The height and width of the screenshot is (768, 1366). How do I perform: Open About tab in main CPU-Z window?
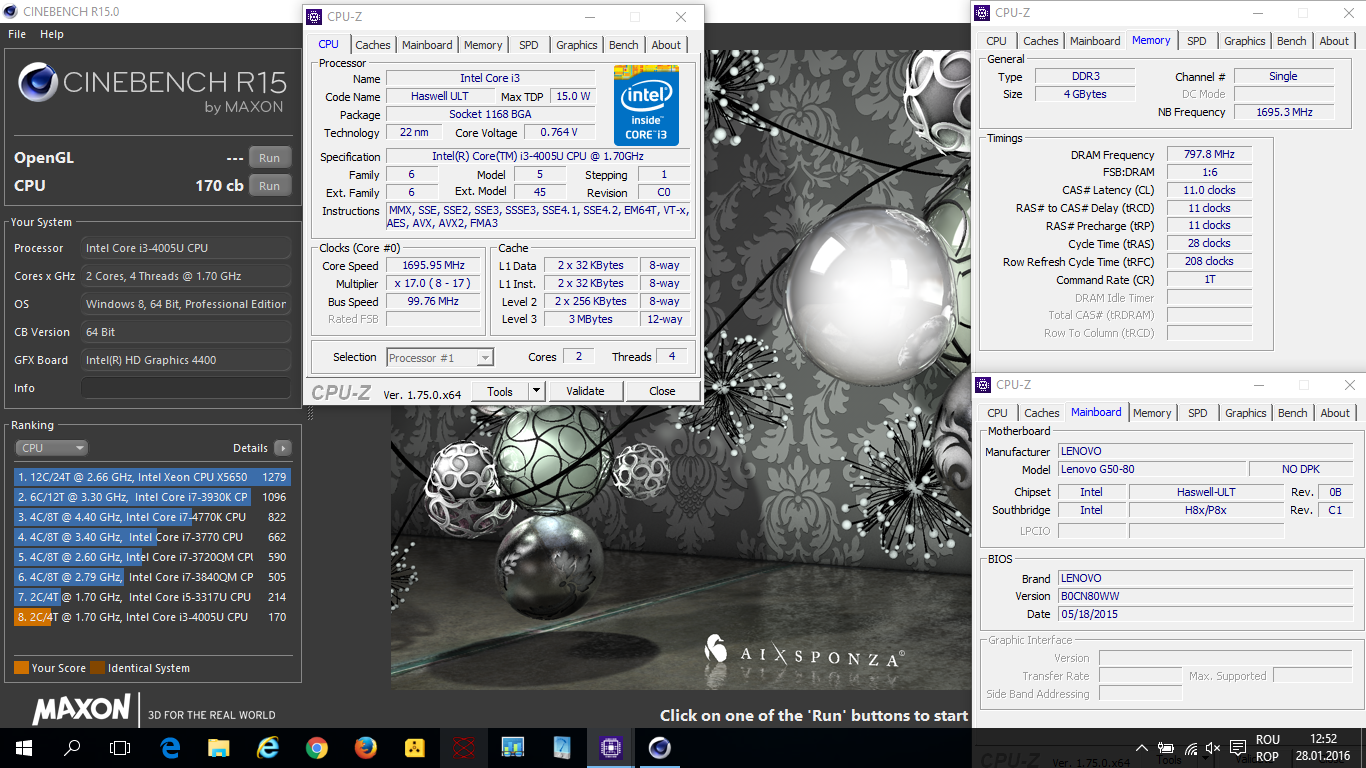coord(666,45)
